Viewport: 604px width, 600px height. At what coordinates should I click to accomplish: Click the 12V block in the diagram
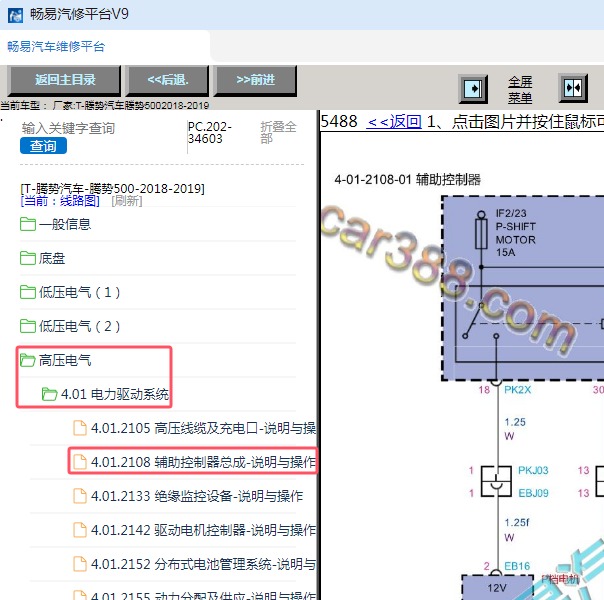(497, 587)
